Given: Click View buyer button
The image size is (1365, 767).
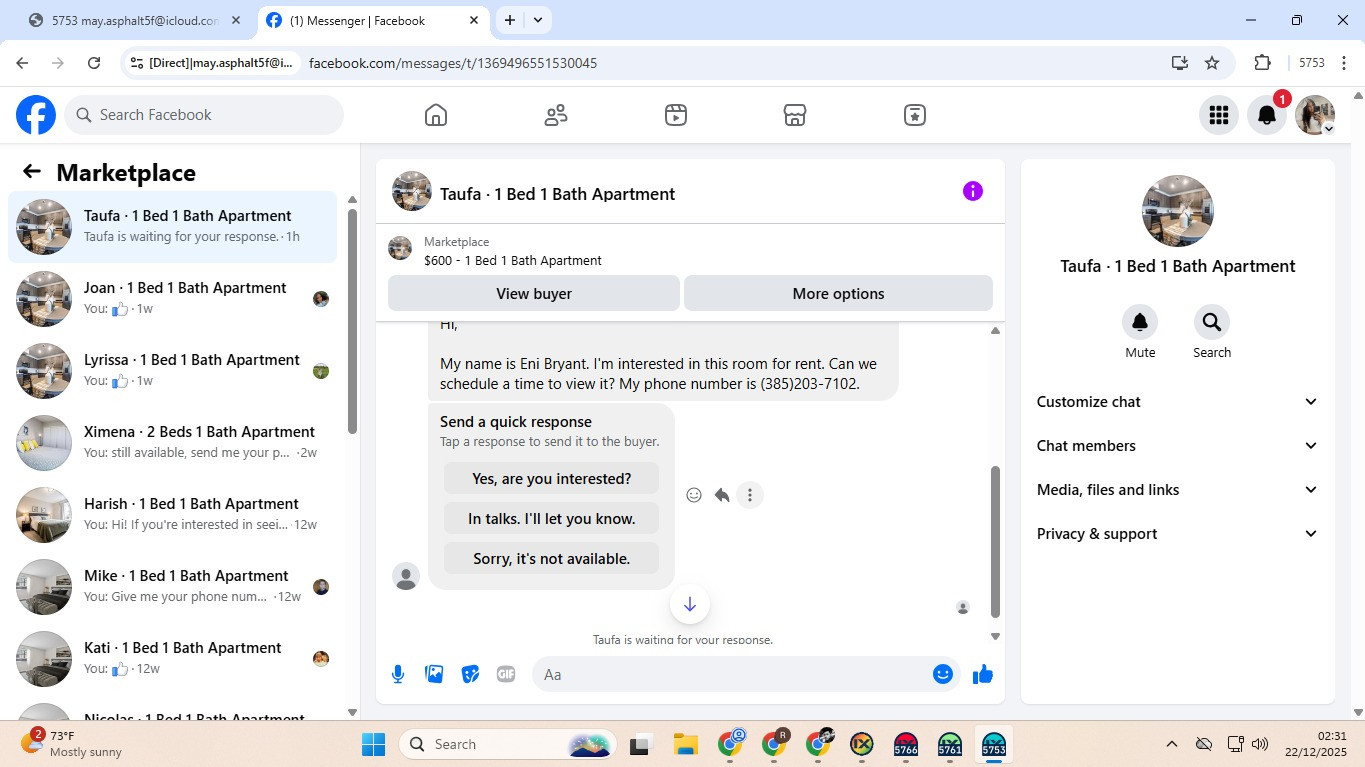Looking at the screenshot, I should click(534, 294).
